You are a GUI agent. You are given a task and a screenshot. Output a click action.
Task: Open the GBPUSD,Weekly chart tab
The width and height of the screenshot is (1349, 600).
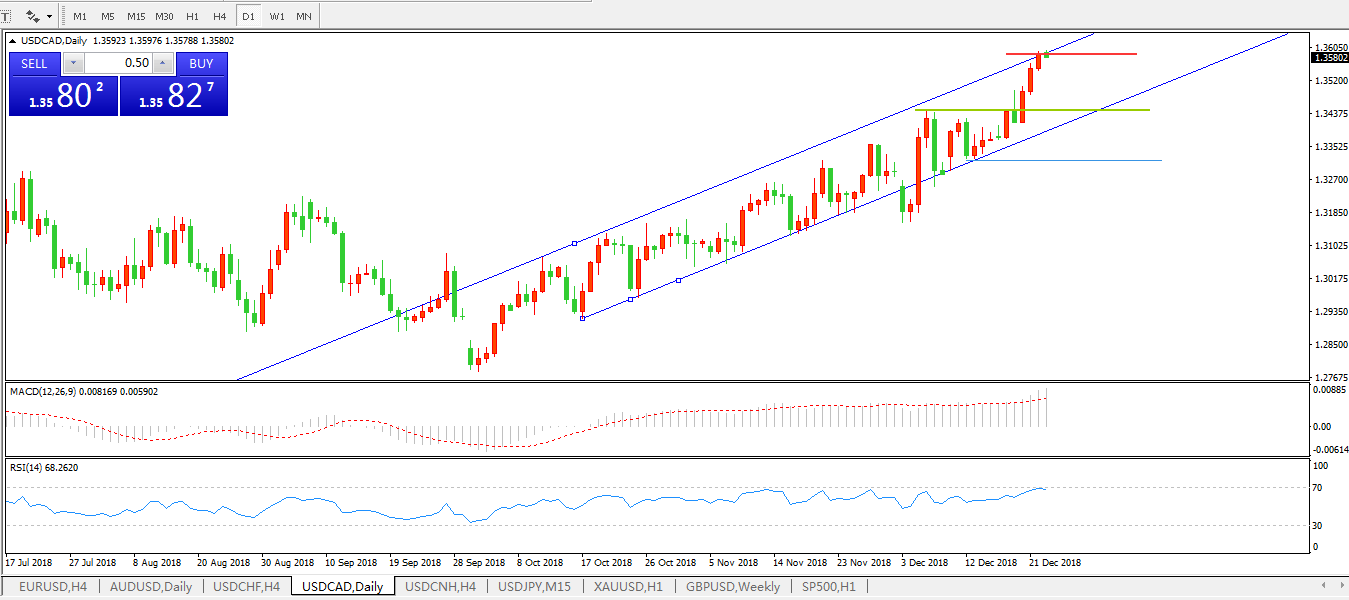[x=732, y=587]
